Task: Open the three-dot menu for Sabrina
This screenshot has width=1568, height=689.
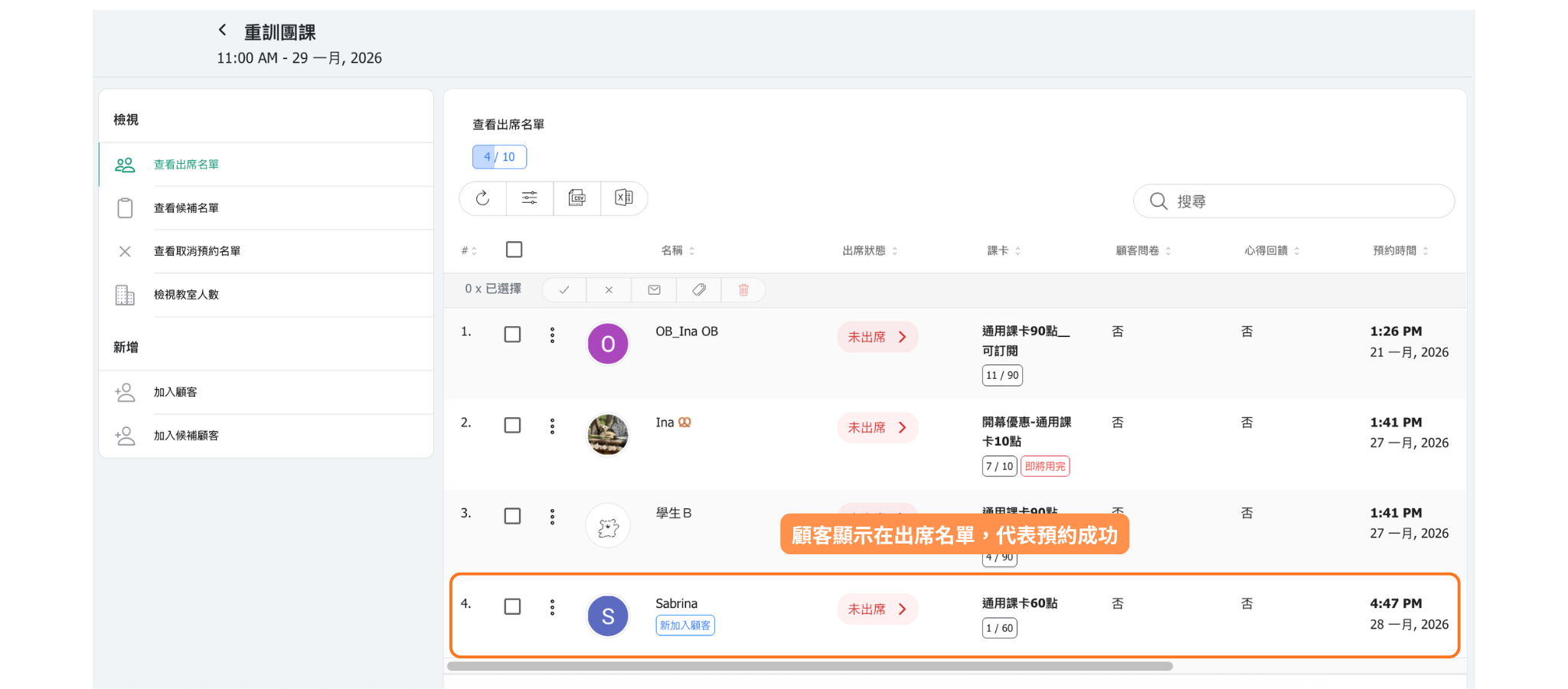Action: pyautogui.click(x=552, y=608)
